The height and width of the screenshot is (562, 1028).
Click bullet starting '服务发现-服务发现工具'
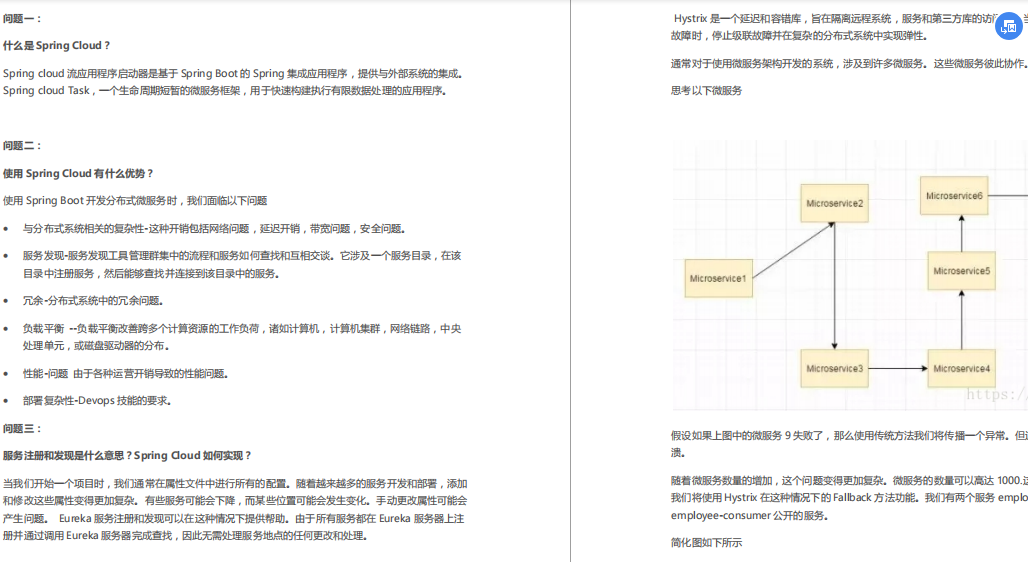click(242, 264)
